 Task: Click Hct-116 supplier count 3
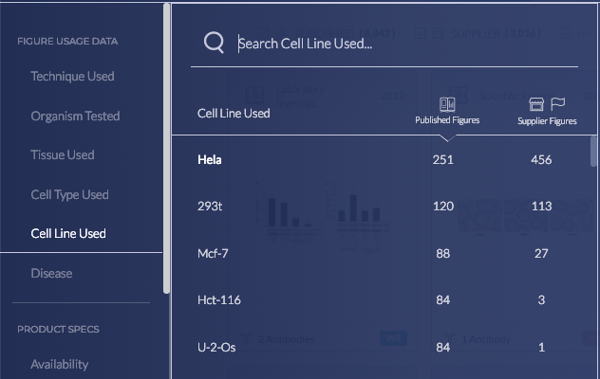541,300
